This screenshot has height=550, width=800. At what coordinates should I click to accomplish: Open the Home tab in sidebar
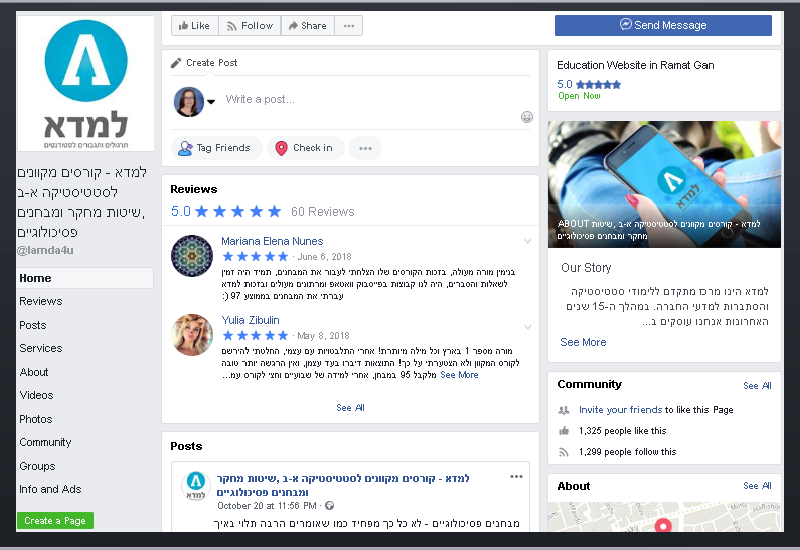click(85, 278)
